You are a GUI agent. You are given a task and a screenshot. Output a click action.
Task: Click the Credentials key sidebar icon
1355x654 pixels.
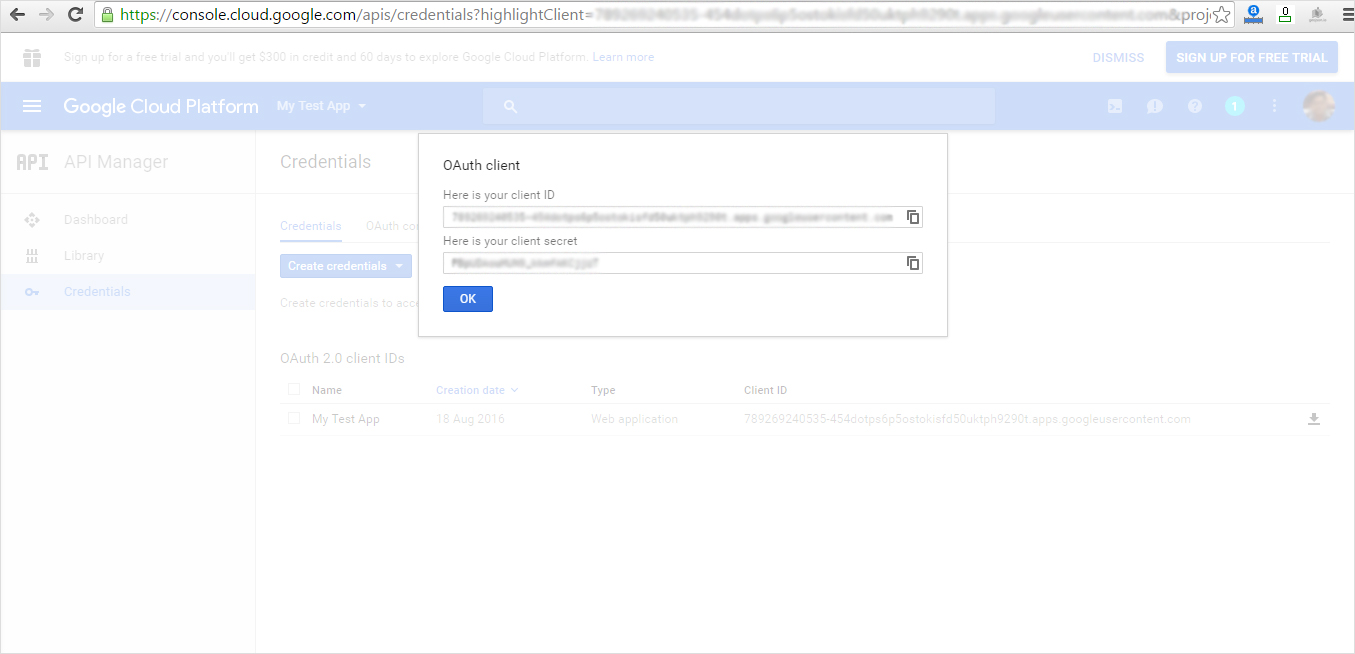click(32, 292)
